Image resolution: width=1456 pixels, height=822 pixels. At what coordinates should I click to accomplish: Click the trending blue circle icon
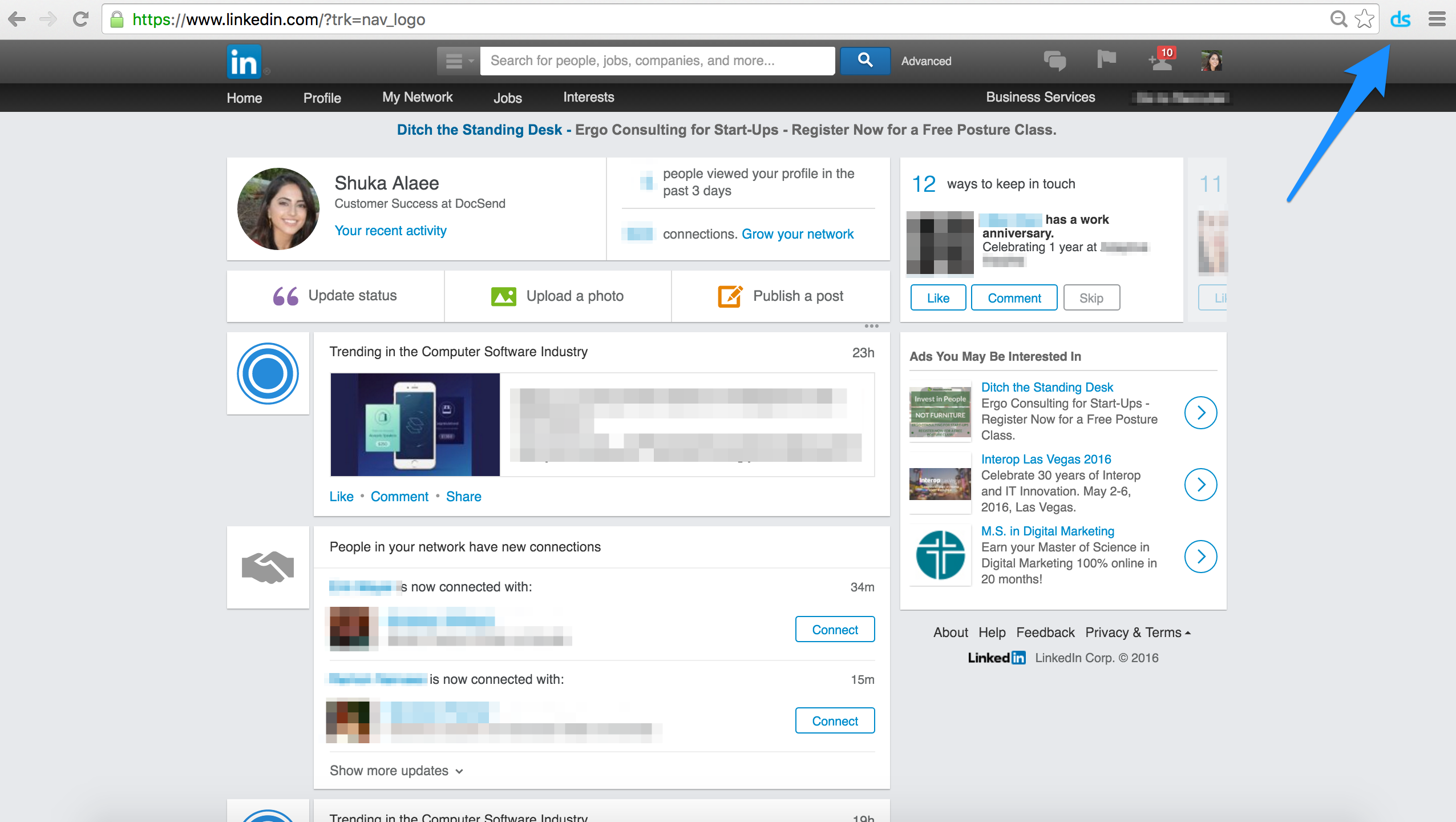(x=268, y=373)
